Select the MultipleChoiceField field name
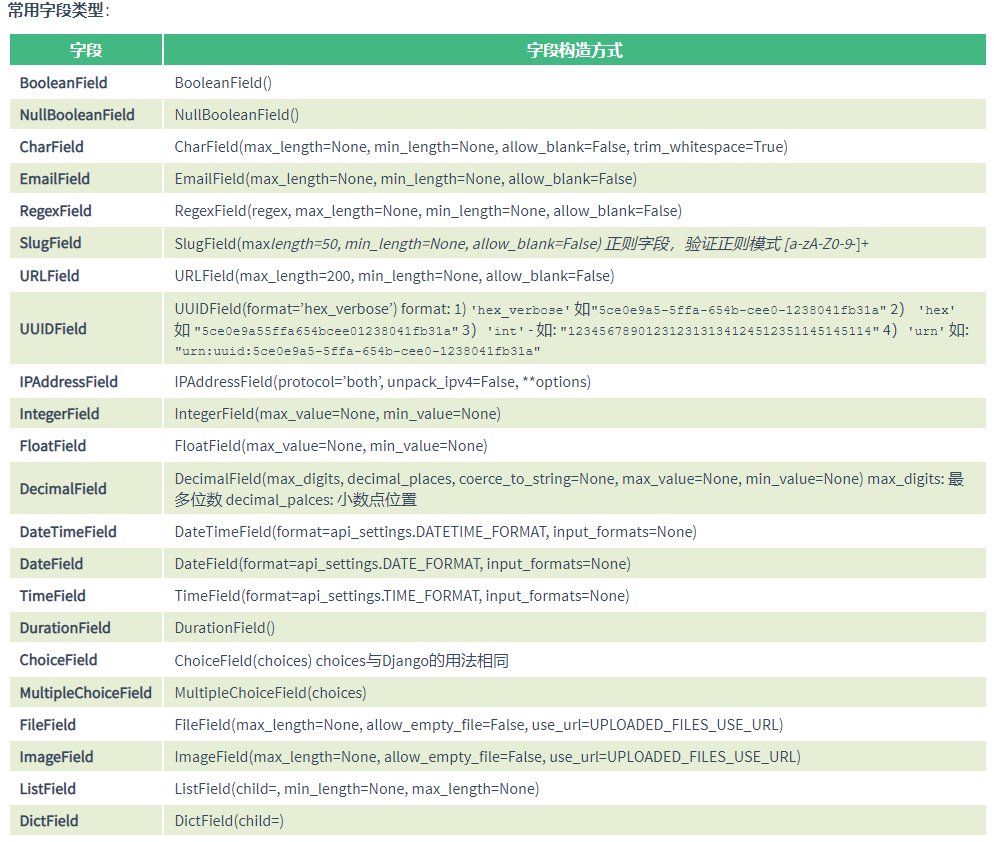 pos(86,693)
